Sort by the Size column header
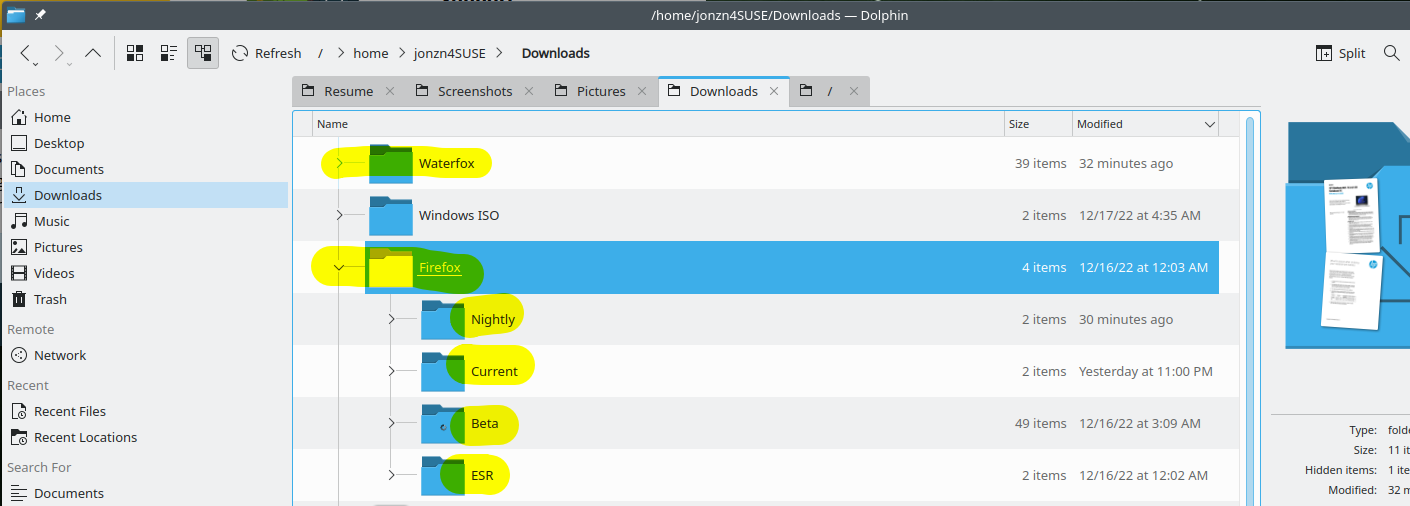The image size is (1410, 506). point(1038,124)
